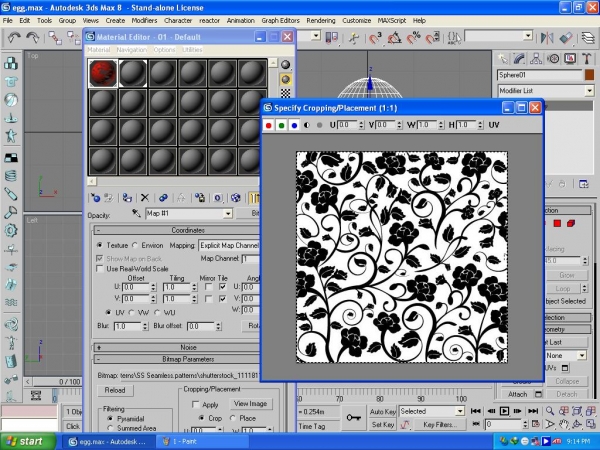The image size is (600, 450).
Task: Toggle checker Background icon in Material Editor
Action: click(x=285, y=93)
